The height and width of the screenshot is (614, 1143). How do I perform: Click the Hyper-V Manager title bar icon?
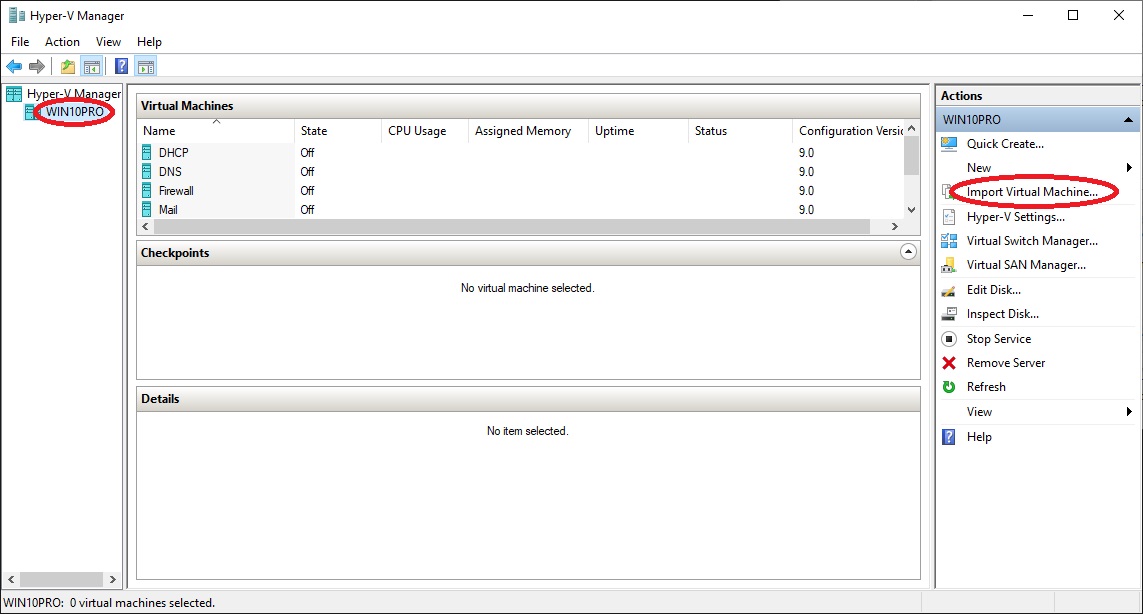(16, 15)
